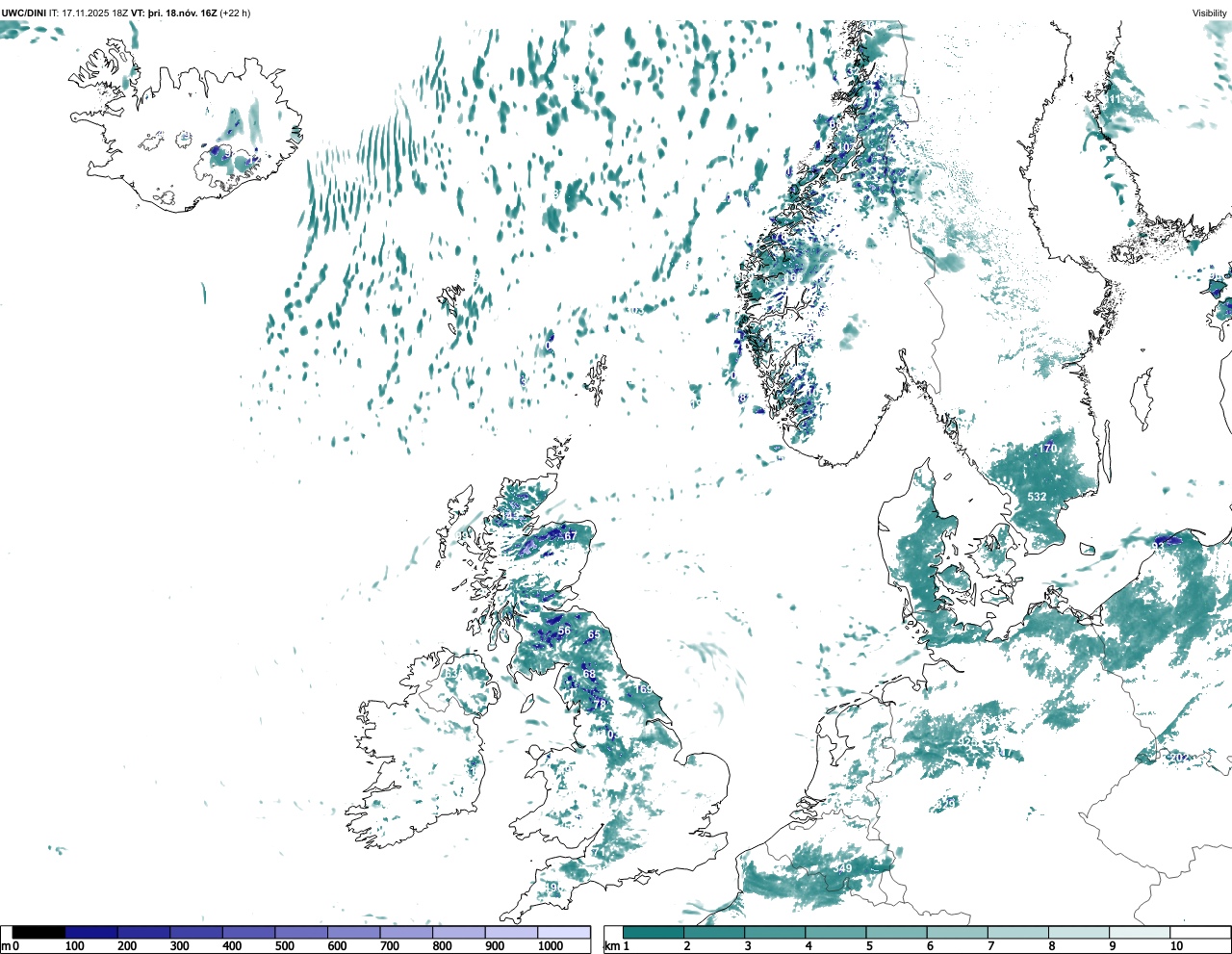Click valid time 'þri. 18.nóv. 16Z'
The image size is (1232, 954).
tap(182, 13)
